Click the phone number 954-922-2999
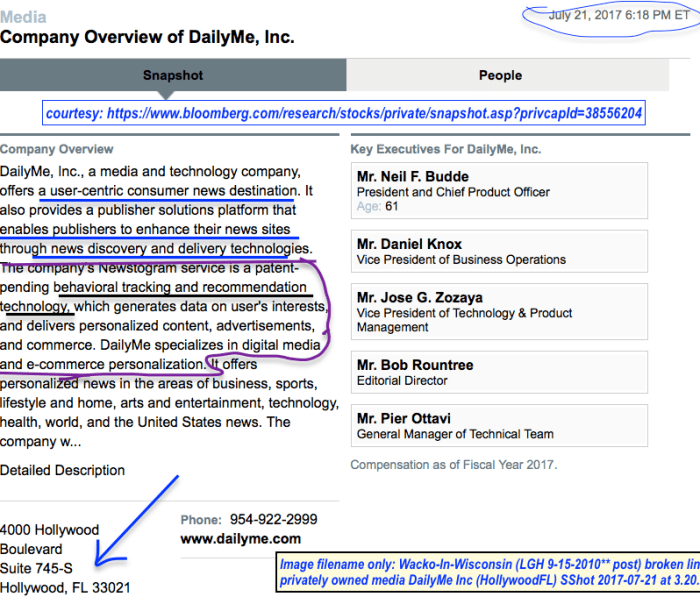This screenshot has width=700, height=597. tap(273, 520)
